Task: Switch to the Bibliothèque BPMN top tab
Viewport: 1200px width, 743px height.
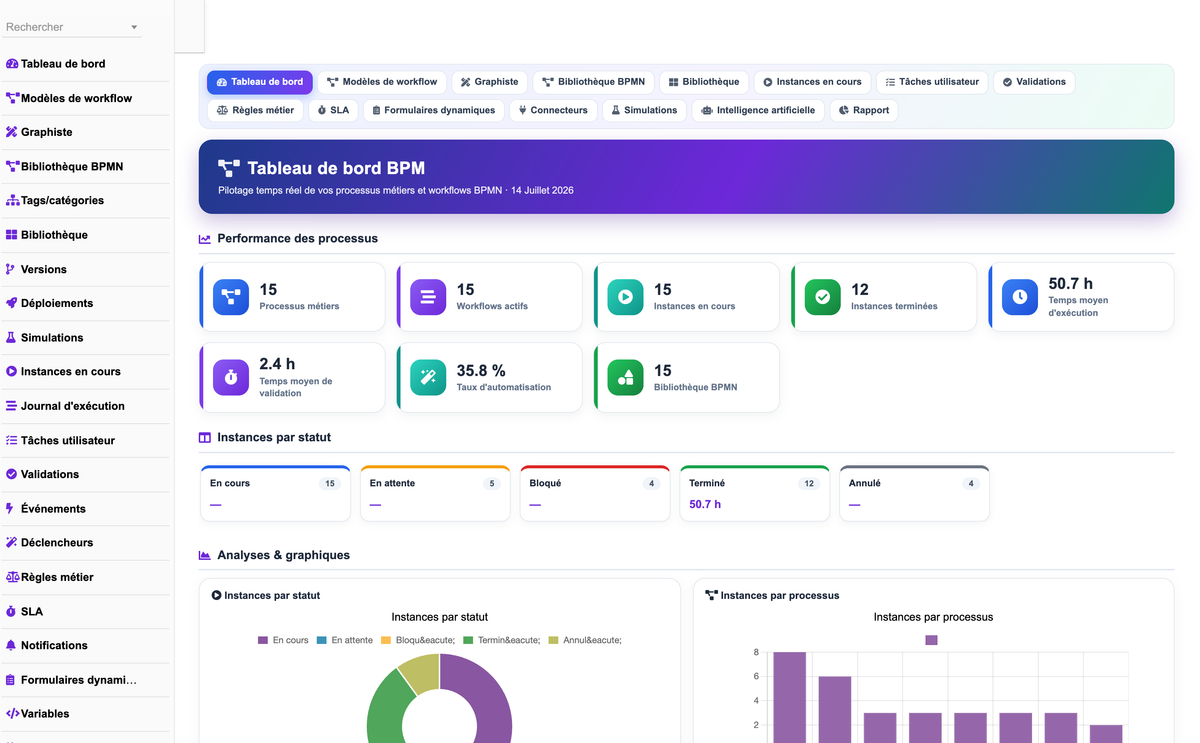Action: [x=594, y=82]
